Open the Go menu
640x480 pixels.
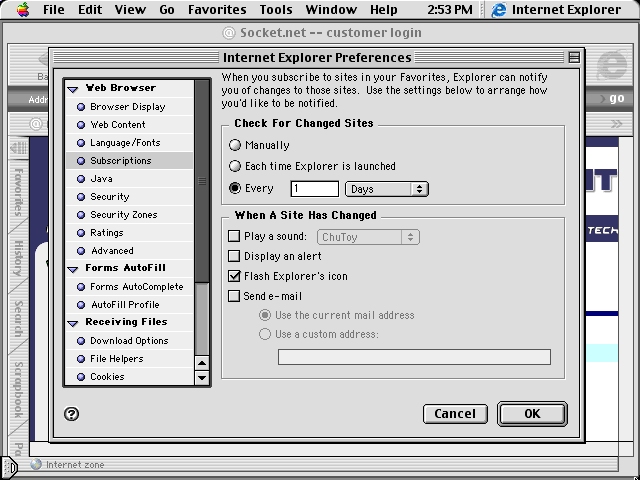point(167,9)
